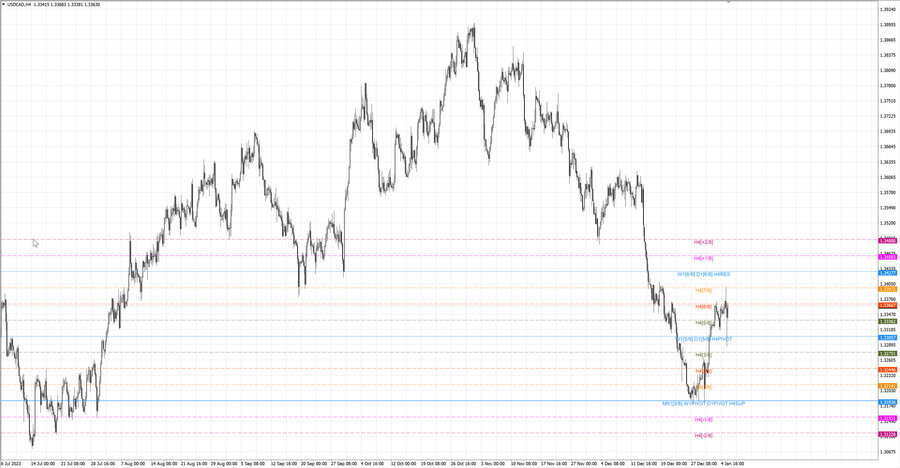Click the 4 Jan 16:00 time axis label
Screen dimensions: 900x468
pyautogui.click(x=732, y=463)
